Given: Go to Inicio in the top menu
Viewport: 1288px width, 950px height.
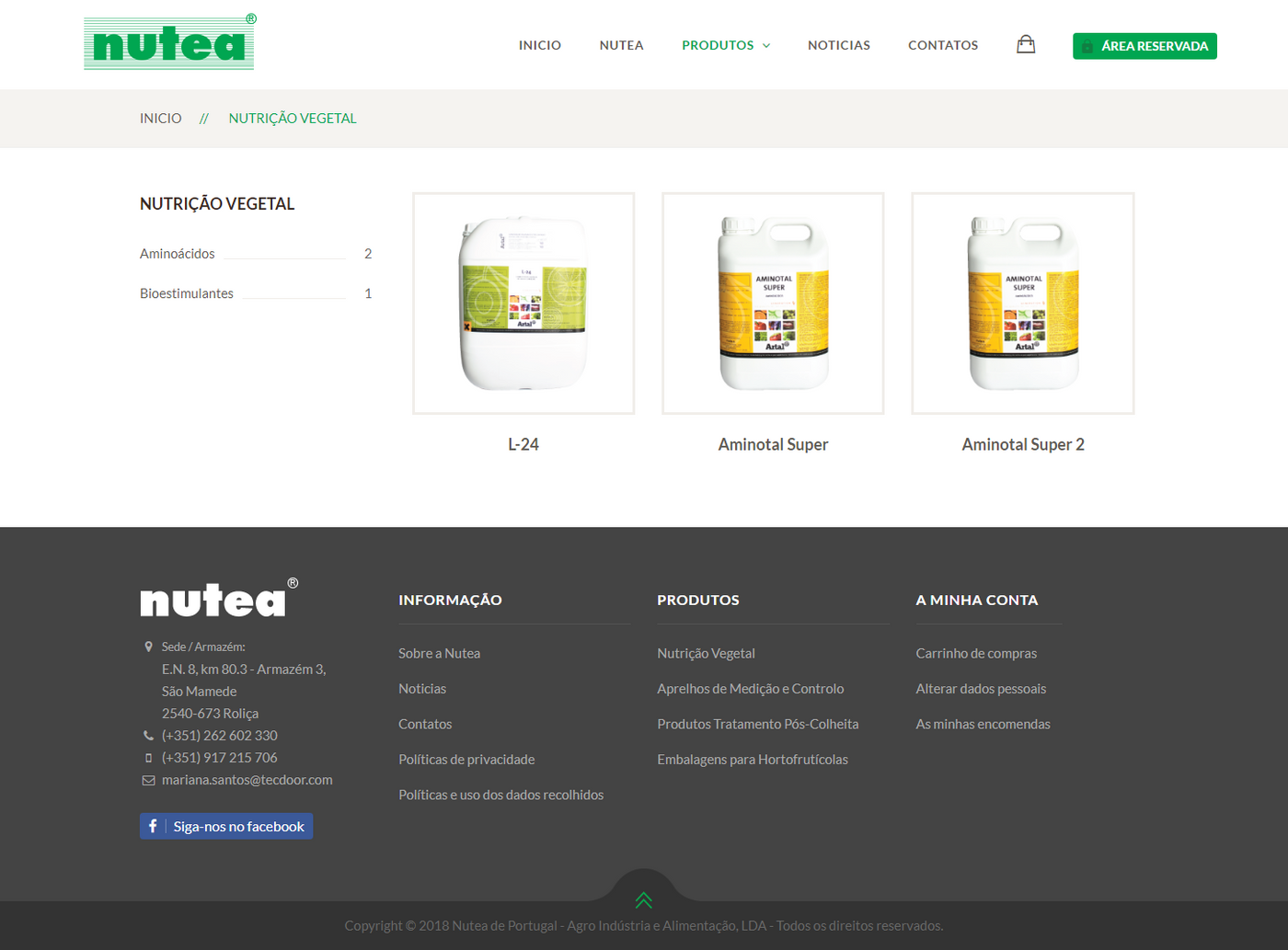Looking at the screenshot, I should [x=540, y=45].
